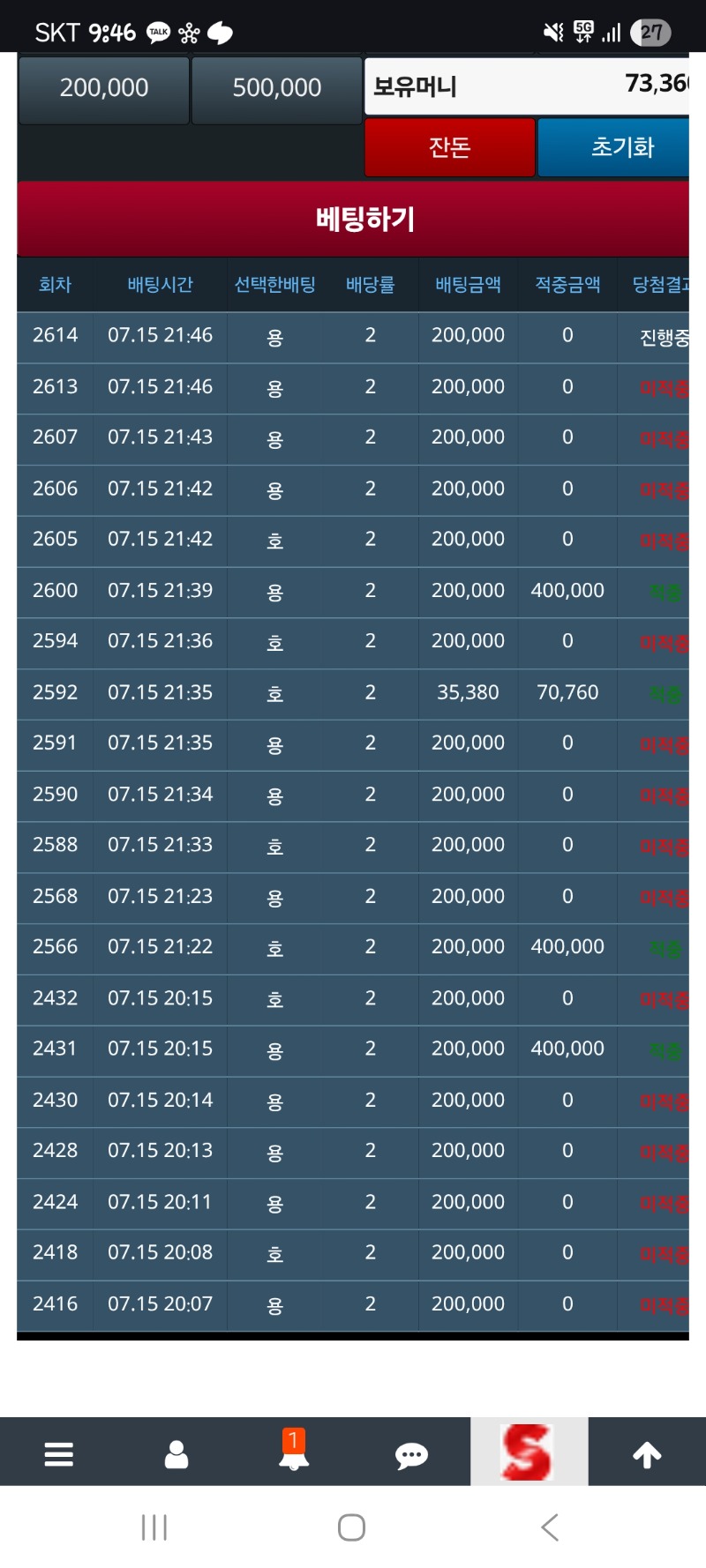Click the 70,760 winnings cell
Screen dimensions: 706x1568
click(567, 692)
